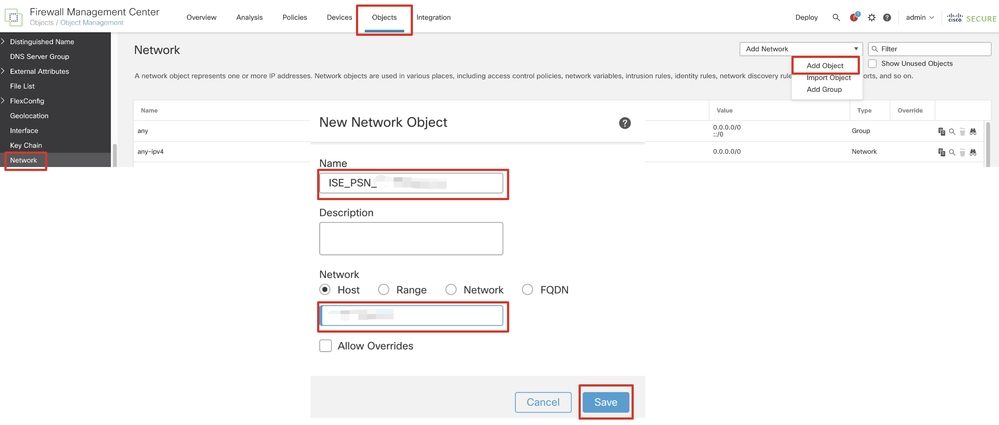Select DNS Server Group in sidebar
This screenshot has height=425, width=999.
pos(40,57)
